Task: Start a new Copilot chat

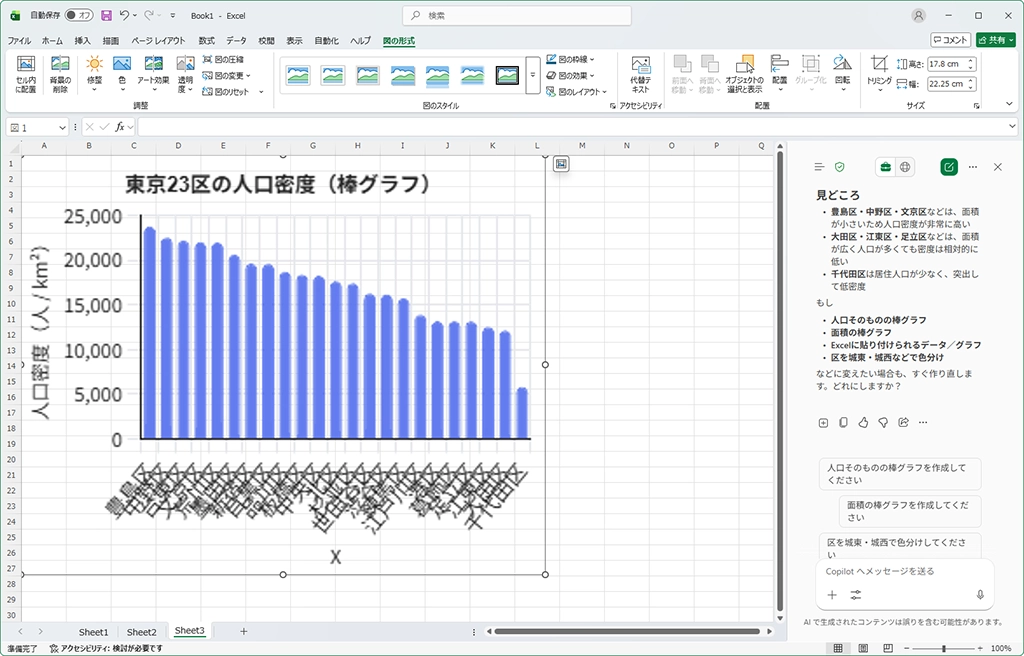Action: (x=948, y=167)
